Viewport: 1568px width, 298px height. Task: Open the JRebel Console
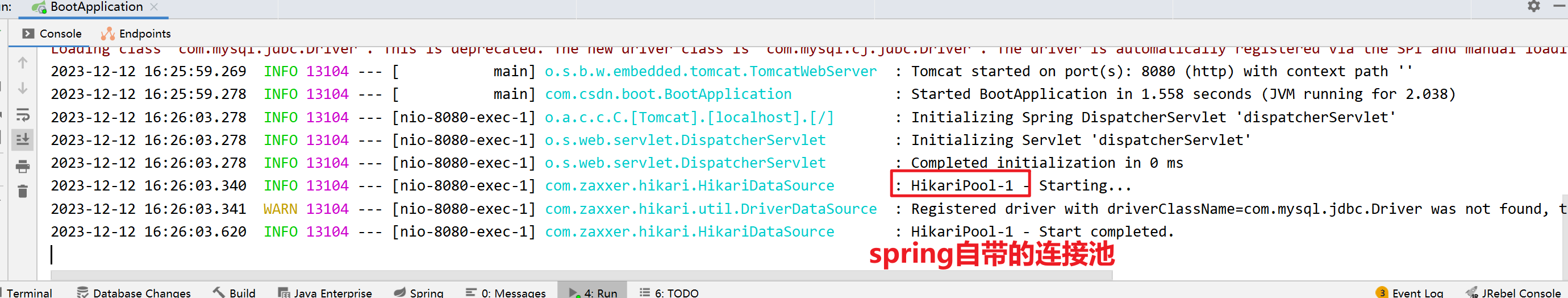click(x=1513, y=292)
